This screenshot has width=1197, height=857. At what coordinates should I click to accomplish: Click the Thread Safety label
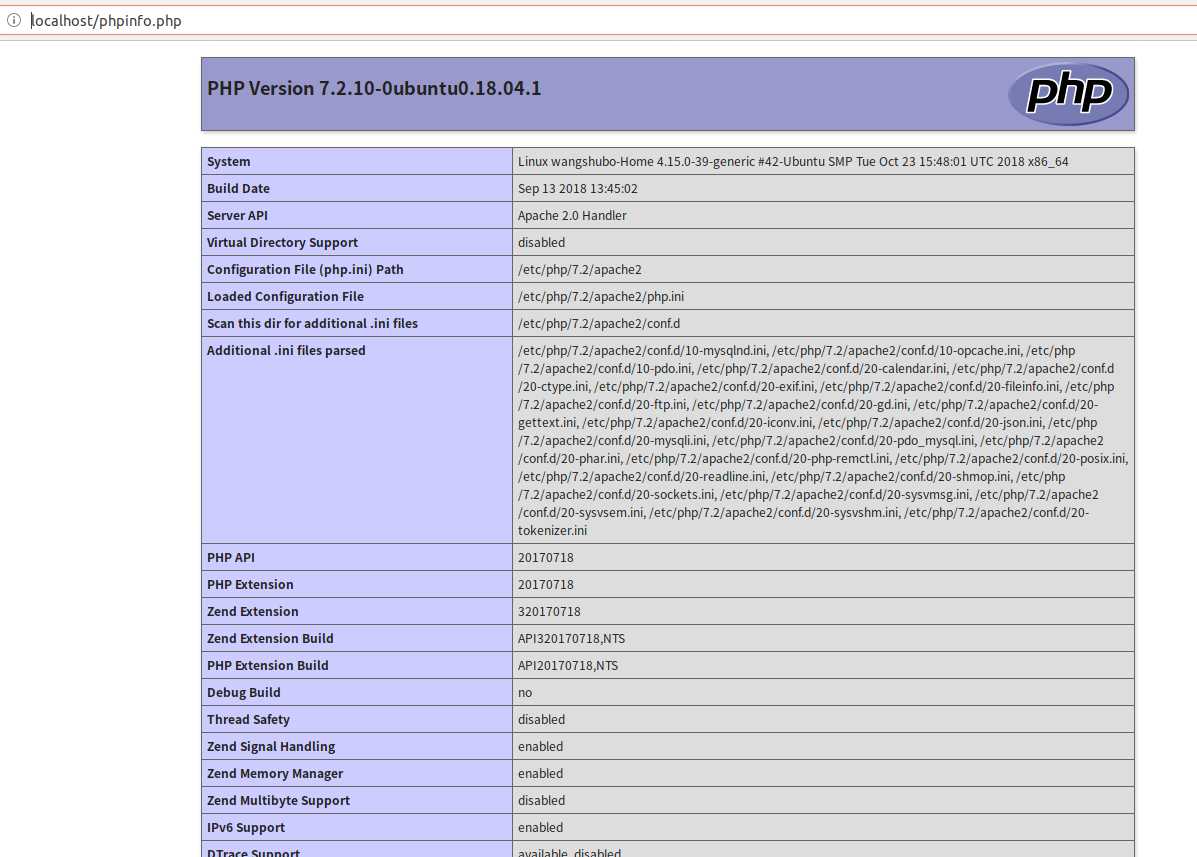(248, 720)
